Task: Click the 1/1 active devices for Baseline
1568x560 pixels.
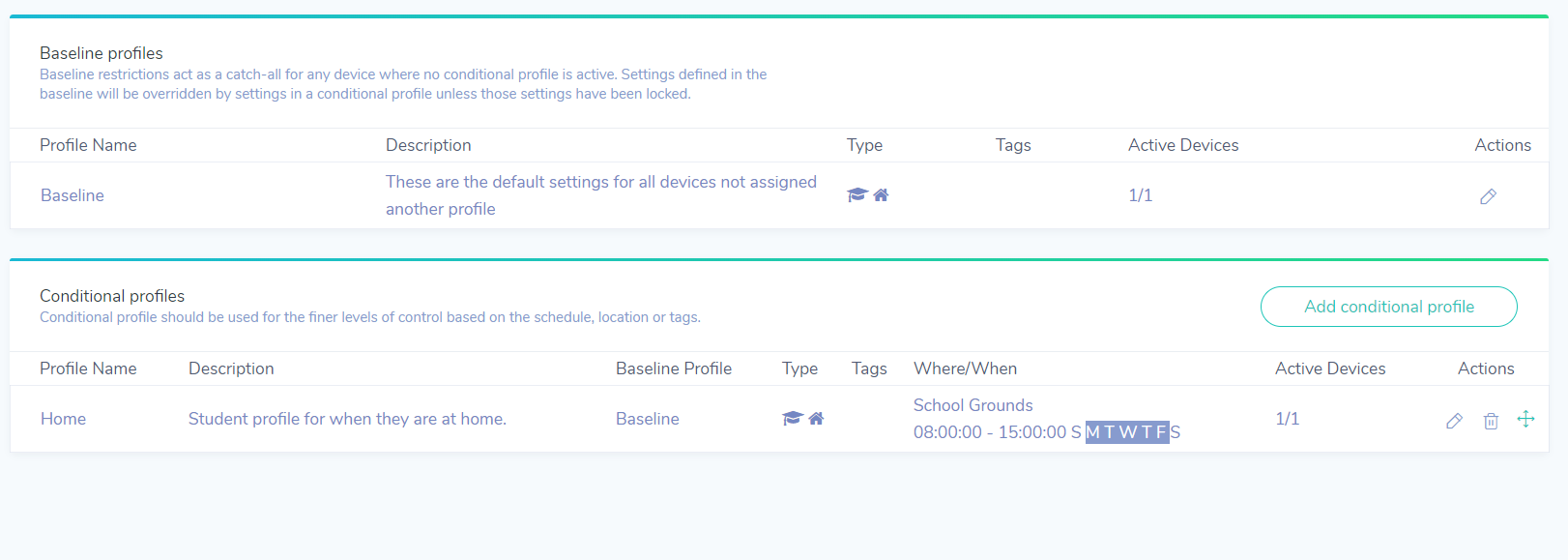Action: pos(1141,195)
